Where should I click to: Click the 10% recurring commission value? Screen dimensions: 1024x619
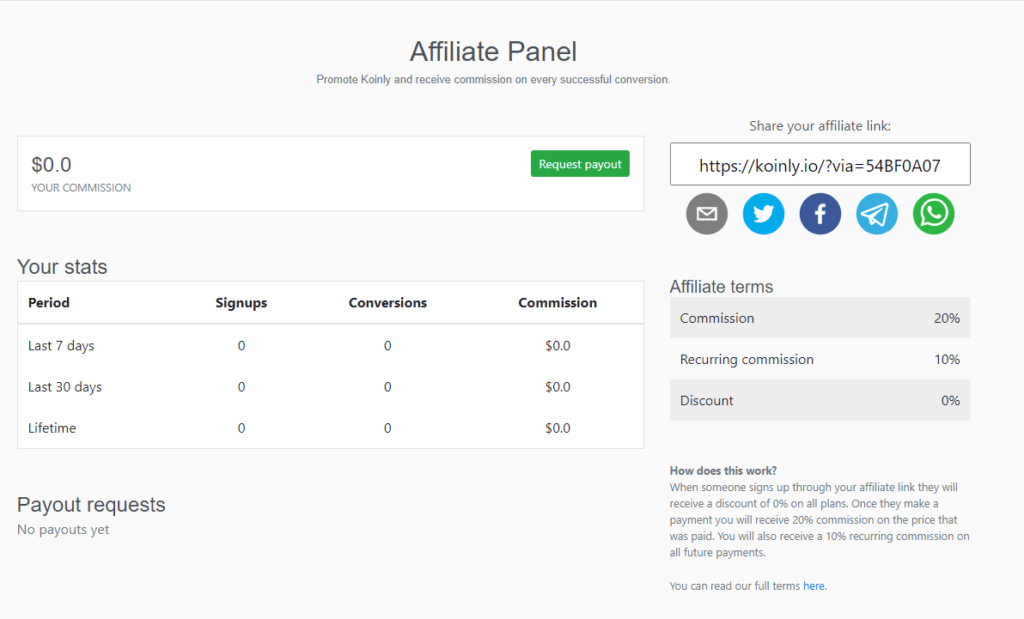(947, 359)
